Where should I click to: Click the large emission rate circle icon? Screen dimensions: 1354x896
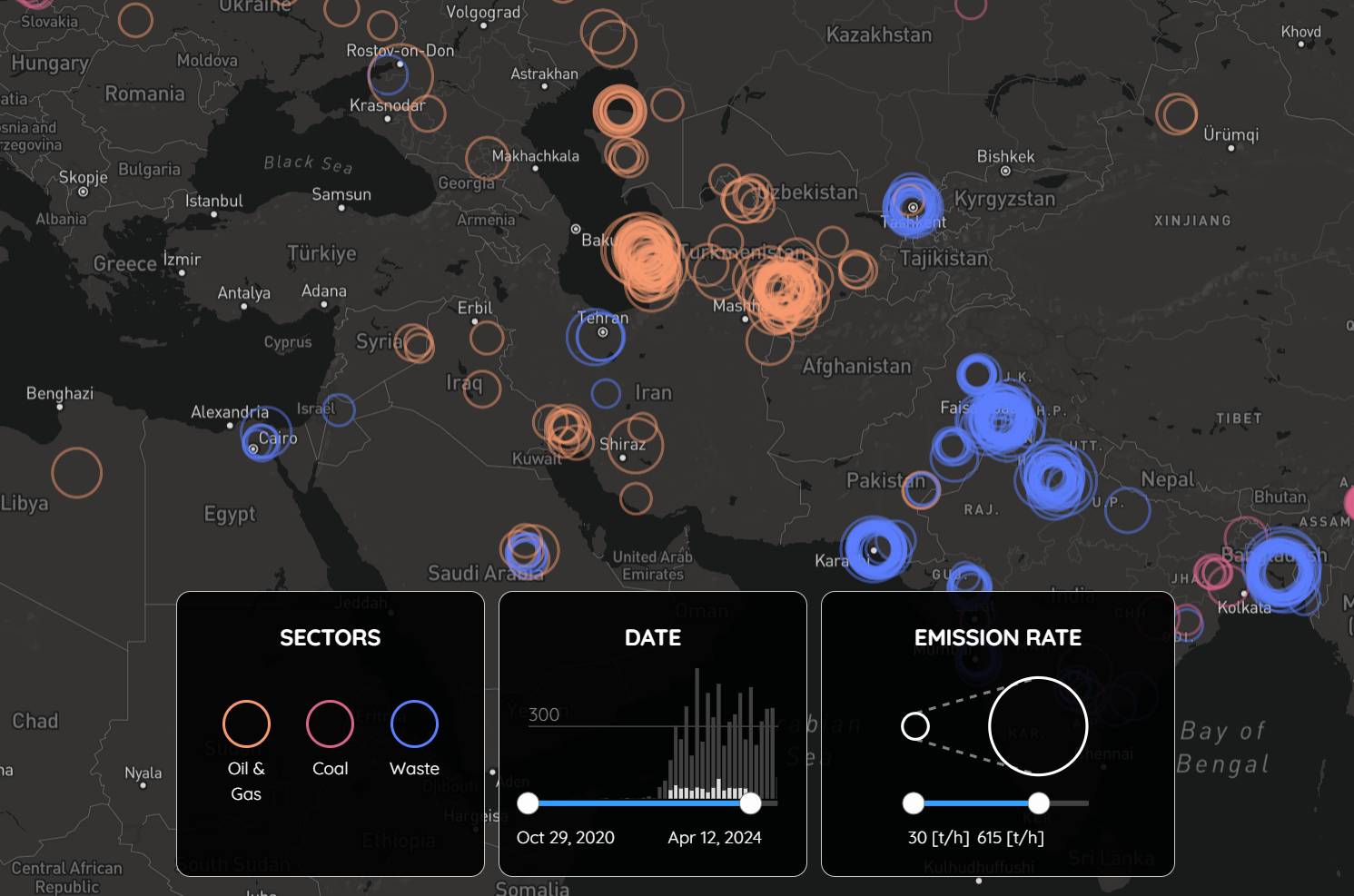point(1038,726)
